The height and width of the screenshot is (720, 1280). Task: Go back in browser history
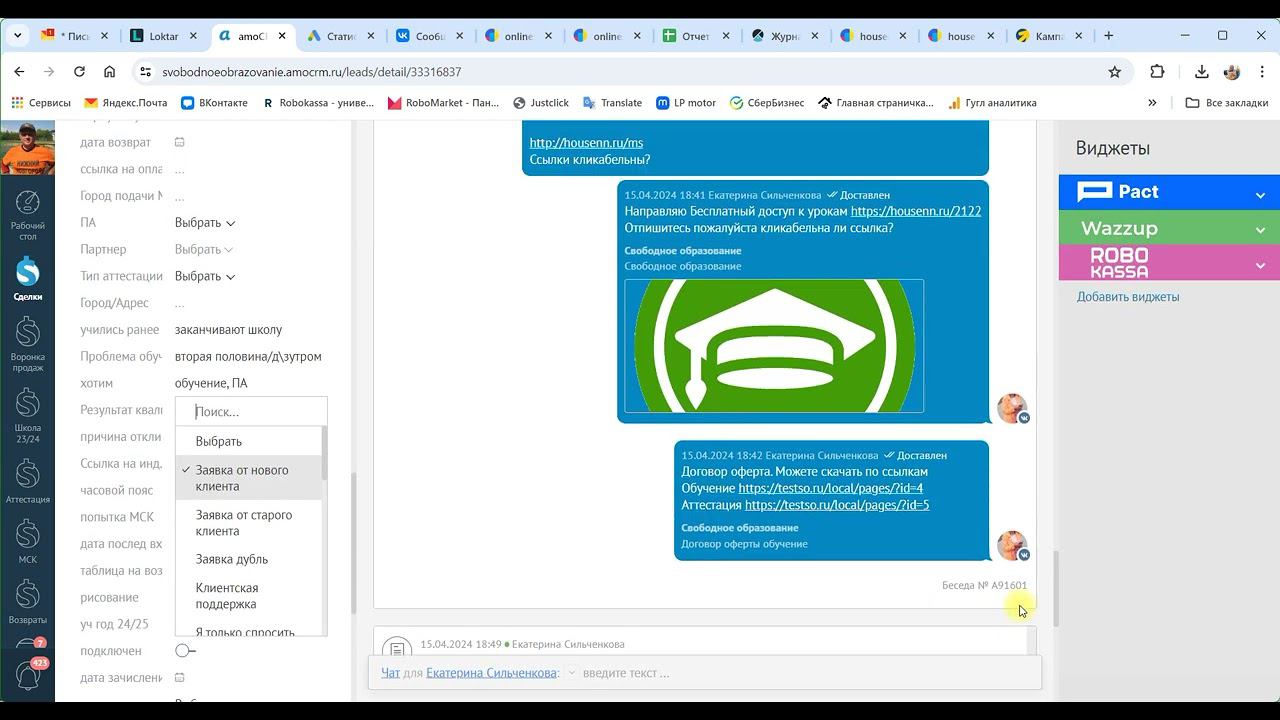[x=19, y=72]
